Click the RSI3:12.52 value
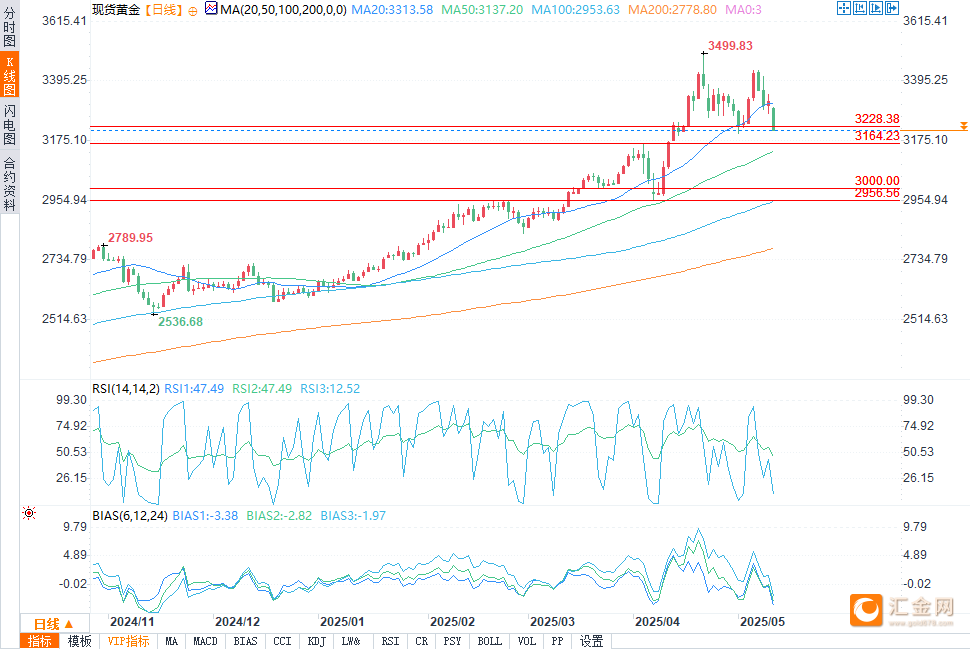 pyautogui.click(x=330, y=389)
